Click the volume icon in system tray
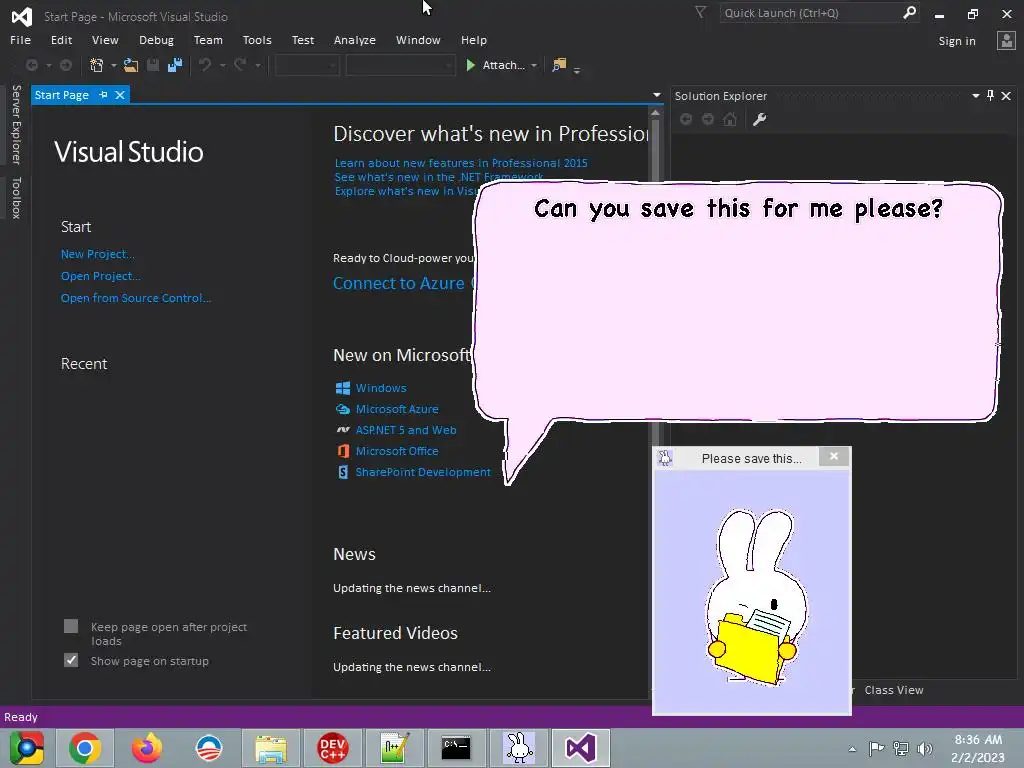This screenshot has width=1024, height=768. click(x=925, y=748)
